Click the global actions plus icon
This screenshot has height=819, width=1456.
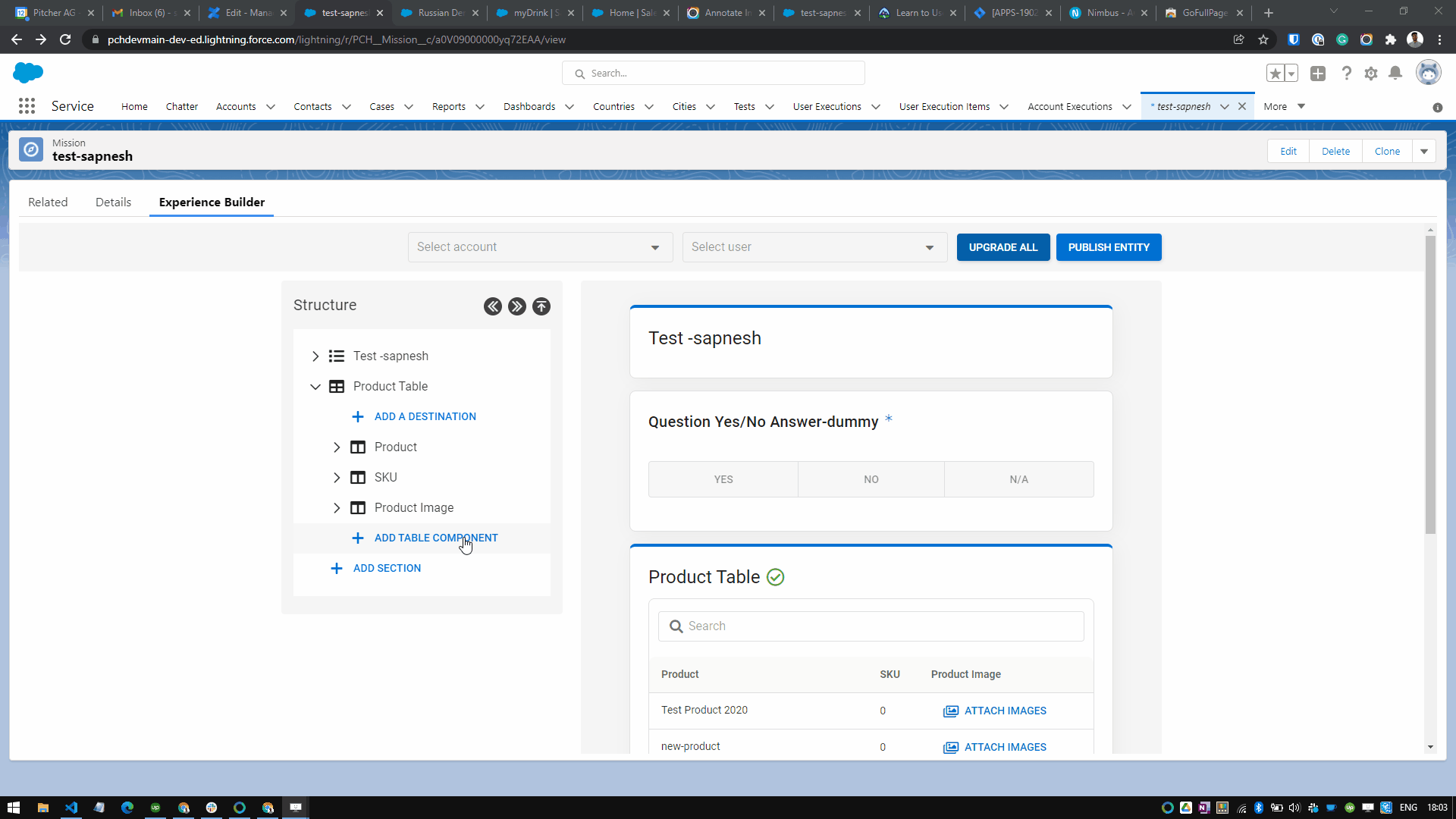[1318, 74]
